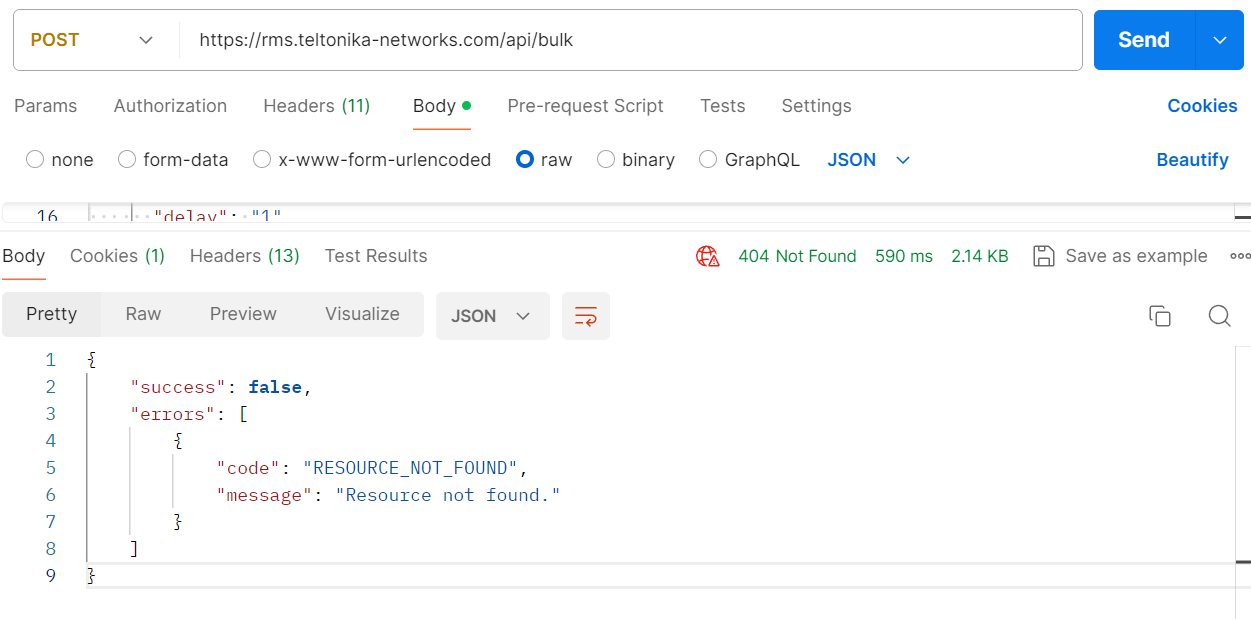Choose x-www-form-urlencoded body type
Viewport: 1251px width, 619px height.
pyautogui.click(x=262, y=160)
